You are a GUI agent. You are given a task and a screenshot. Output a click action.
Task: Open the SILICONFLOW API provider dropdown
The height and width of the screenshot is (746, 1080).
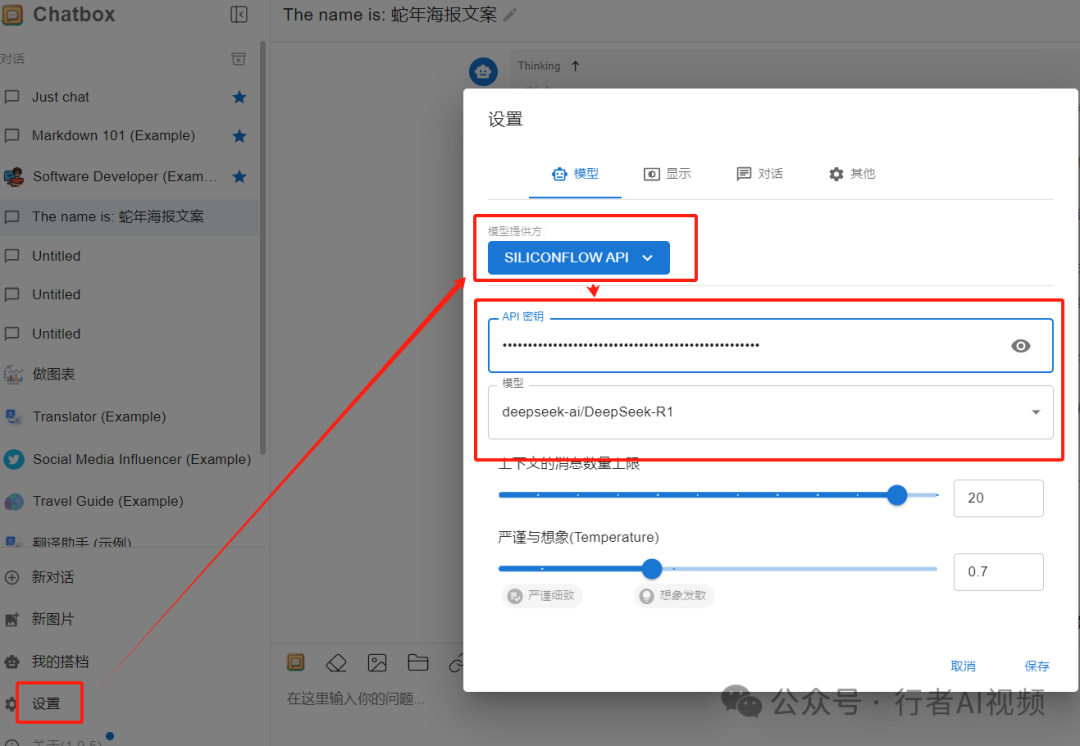click(x=579, y=258)
